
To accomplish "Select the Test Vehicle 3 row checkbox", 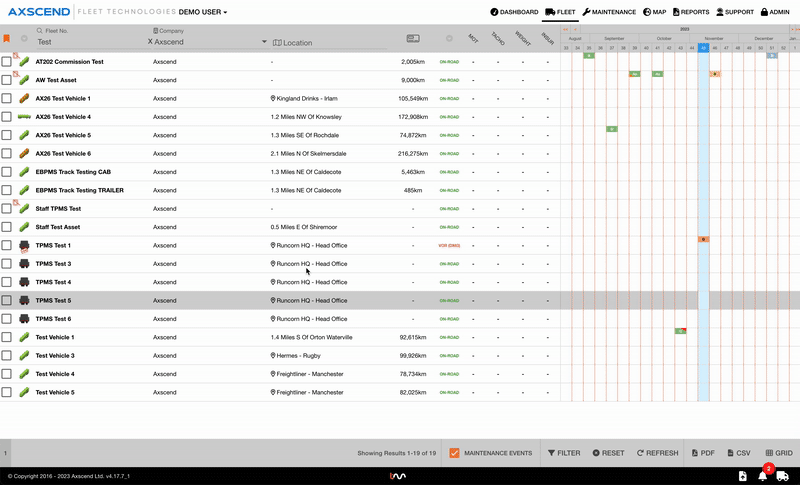I will click(7, 355).
